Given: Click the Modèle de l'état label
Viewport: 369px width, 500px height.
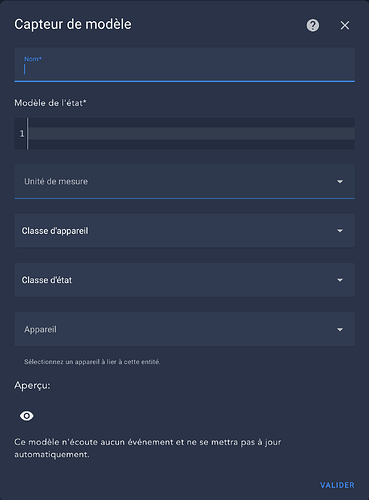Looking at the screenshot, I should coord(50,103).
